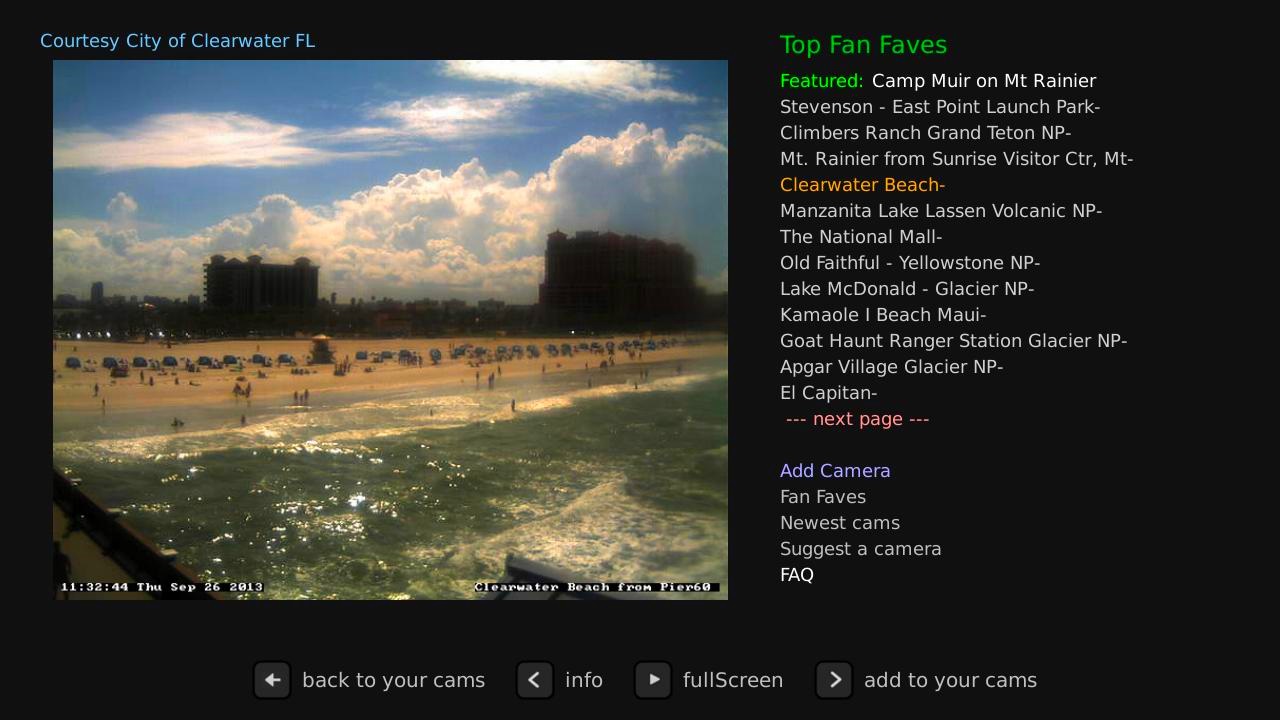Open Courtesy City of Clearwater FL link

(177, 41)
